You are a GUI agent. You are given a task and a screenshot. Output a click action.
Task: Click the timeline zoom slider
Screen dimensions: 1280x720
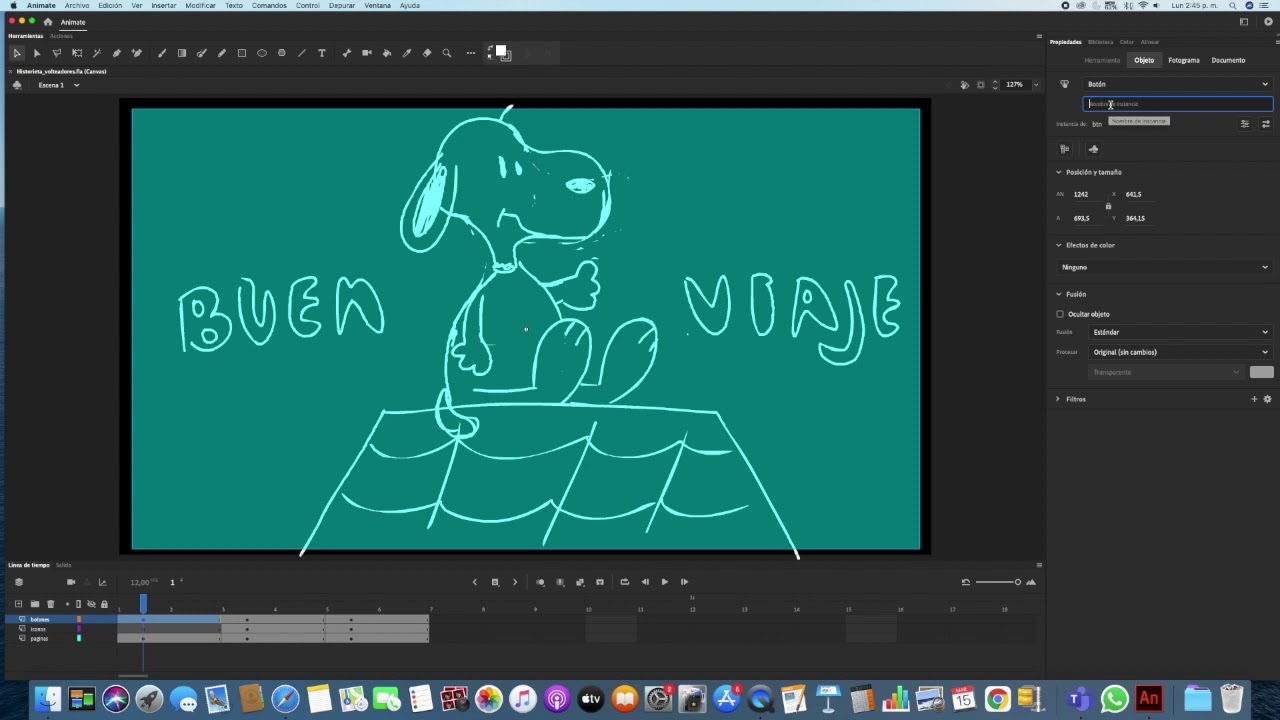coord(998,582)
